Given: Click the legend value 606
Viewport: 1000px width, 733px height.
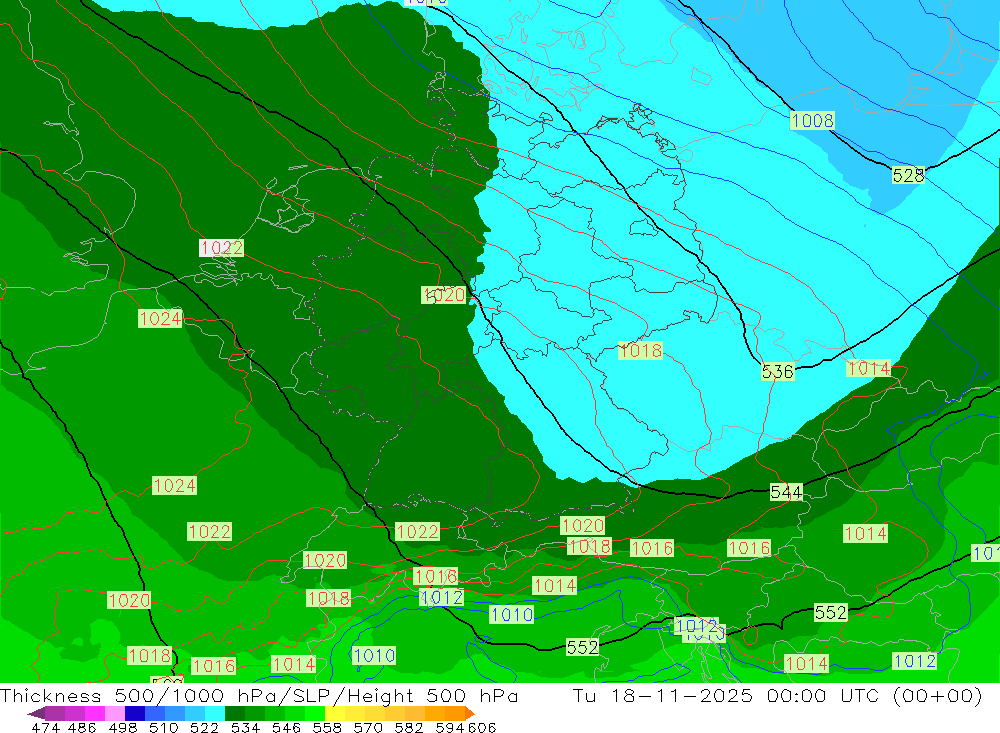Looking at the screenshot, I should (480, 727).
